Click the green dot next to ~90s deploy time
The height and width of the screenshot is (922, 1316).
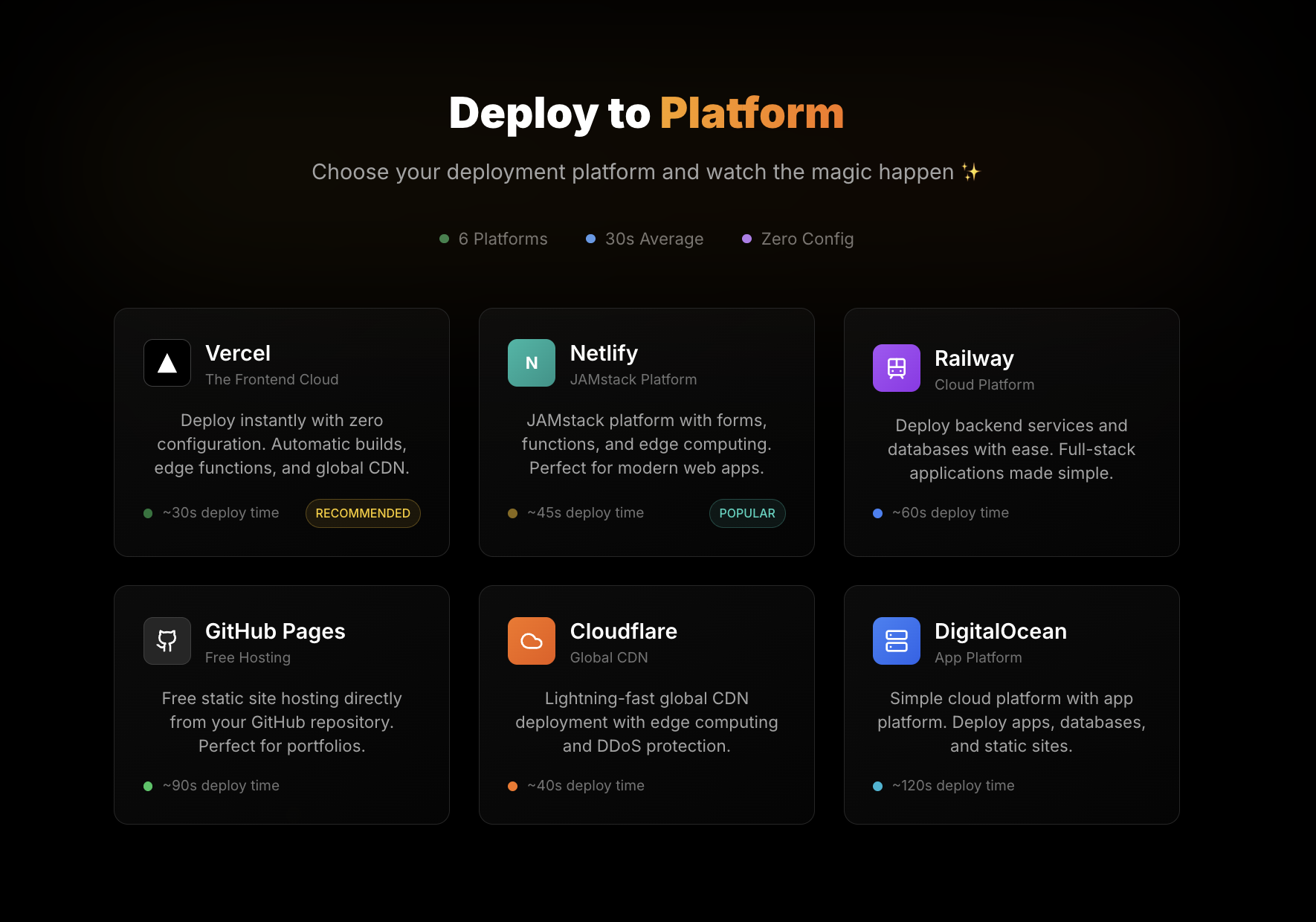(x=148, y=786)
